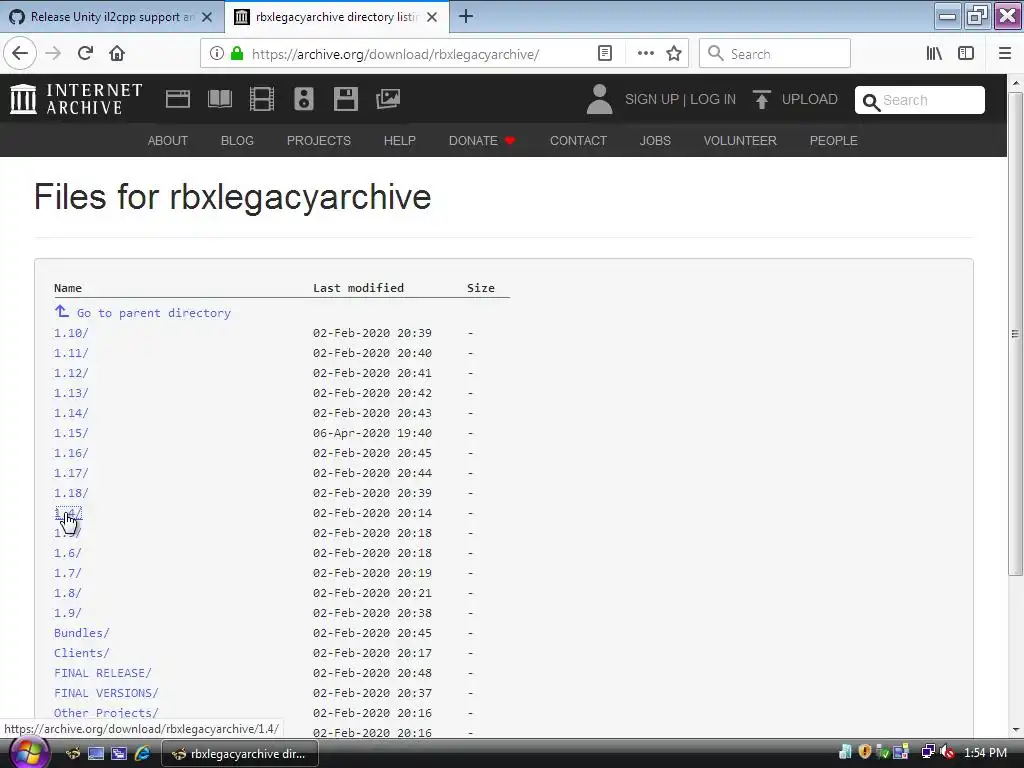
Task: Open the 1.13/ folder
Action: (x=71, y=393)
